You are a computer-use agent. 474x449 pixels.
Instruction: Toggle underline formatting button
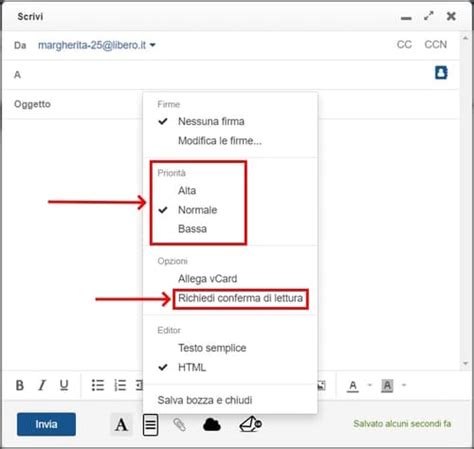click(x=64, y=385)
